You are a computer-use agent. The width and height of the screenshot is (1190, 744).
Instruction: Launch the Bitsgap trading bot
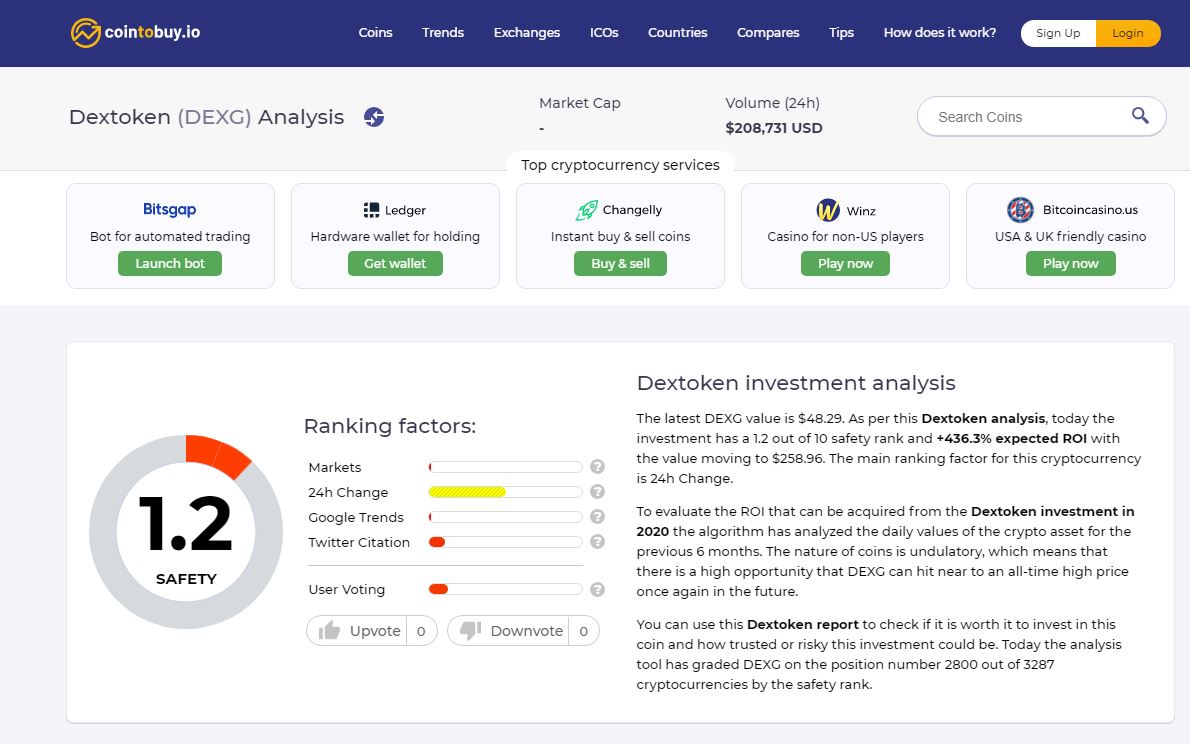click(170, 263)
